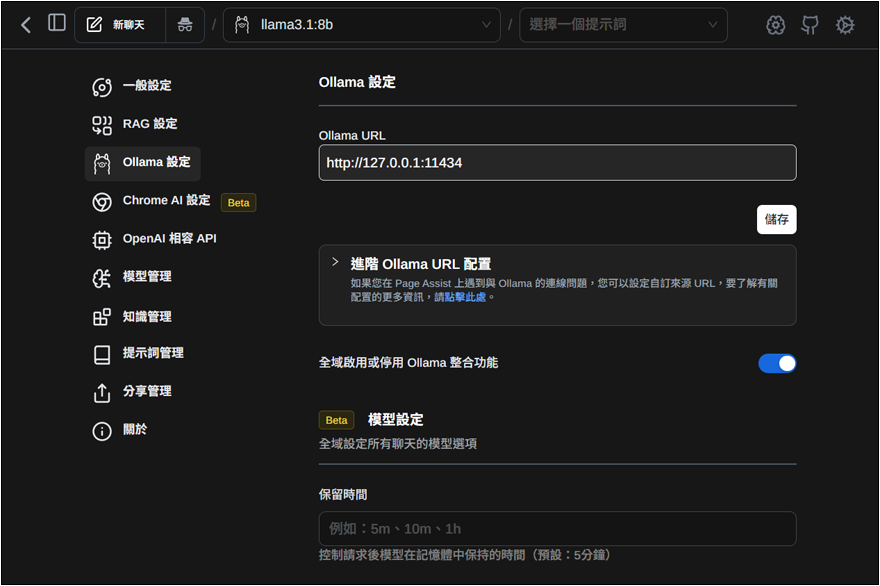Click the 分享管理 share icon
Viewport: 880px width, 586px height.
tap(102, 393)
